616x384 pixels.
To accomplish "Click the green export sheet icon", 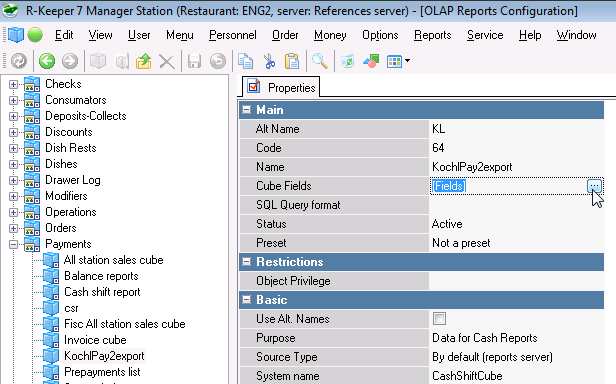I will [348, 61].
